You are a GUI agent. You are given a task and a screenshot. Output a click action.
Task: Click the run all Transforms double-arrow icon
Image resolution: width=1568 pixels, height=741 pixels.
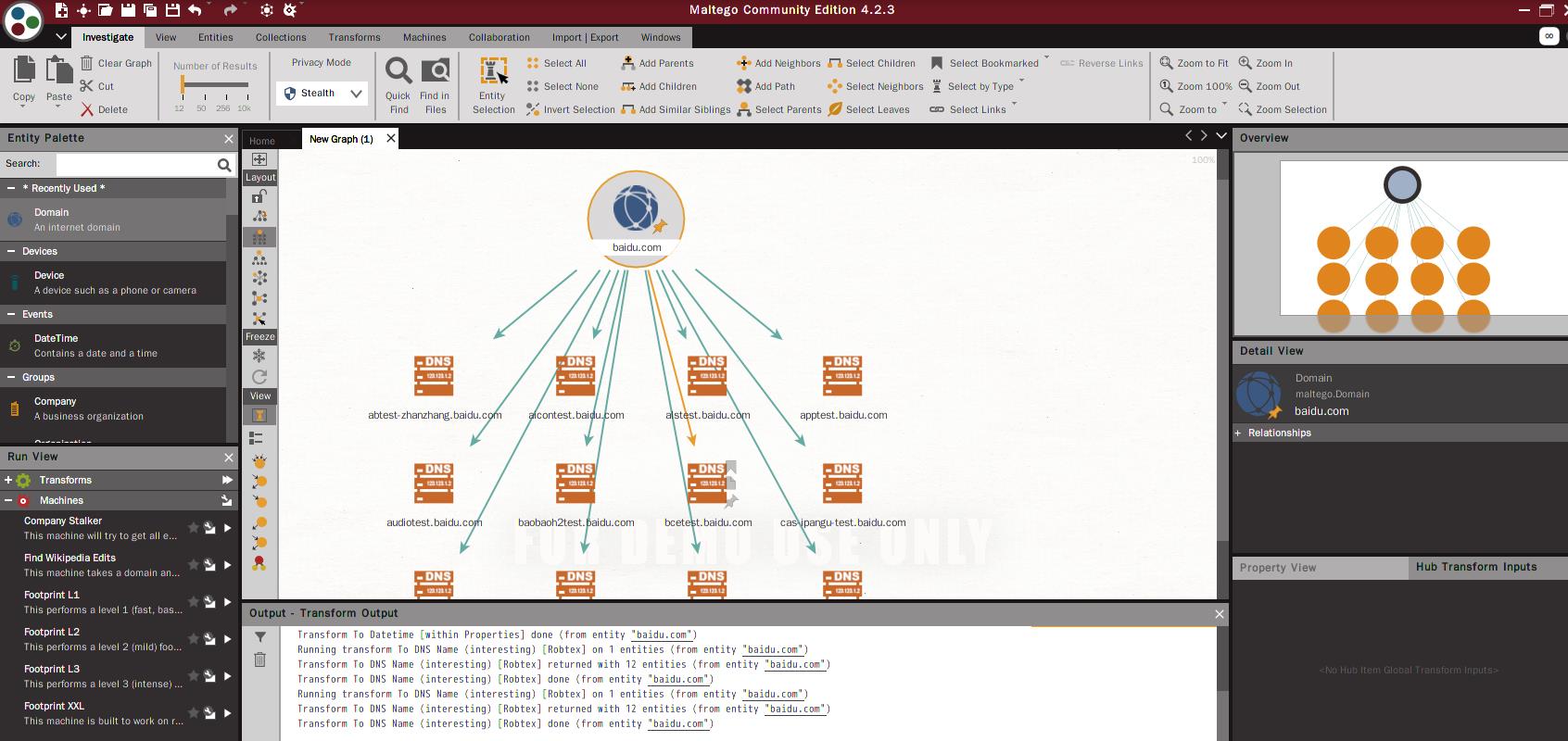tap(227, 480)
